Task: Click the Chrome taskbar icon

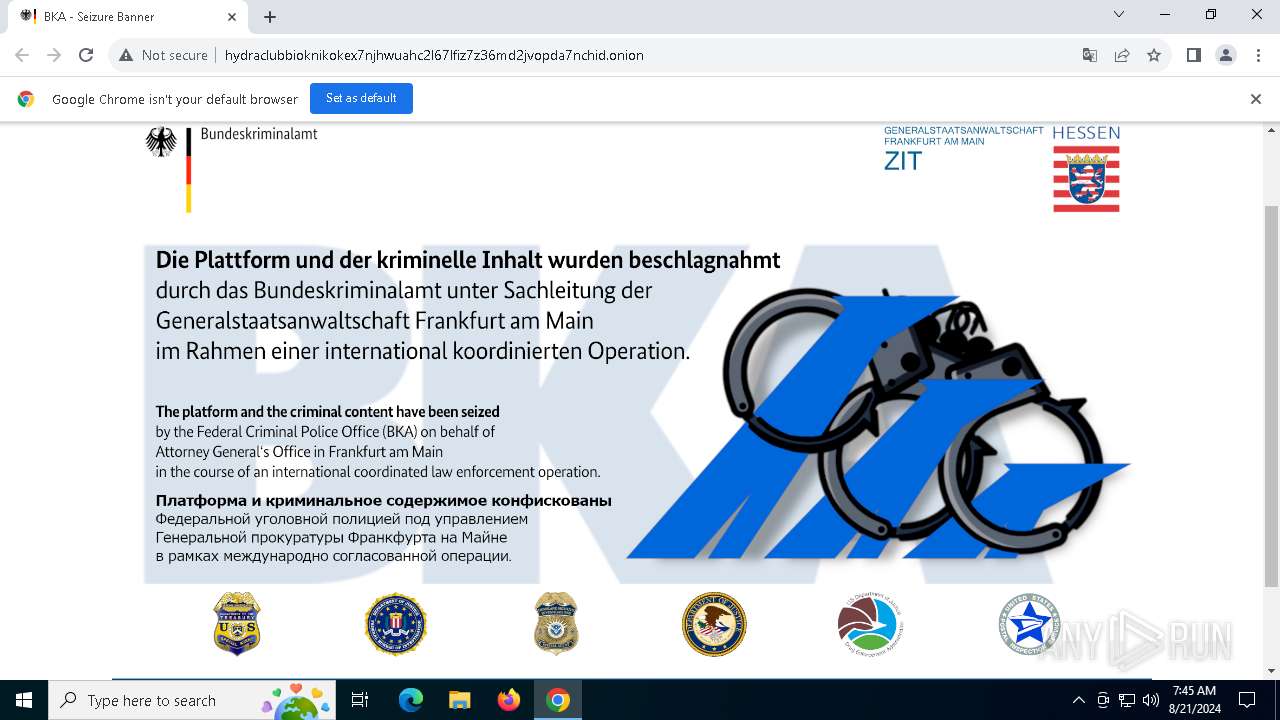Action: tap(558, 700)
